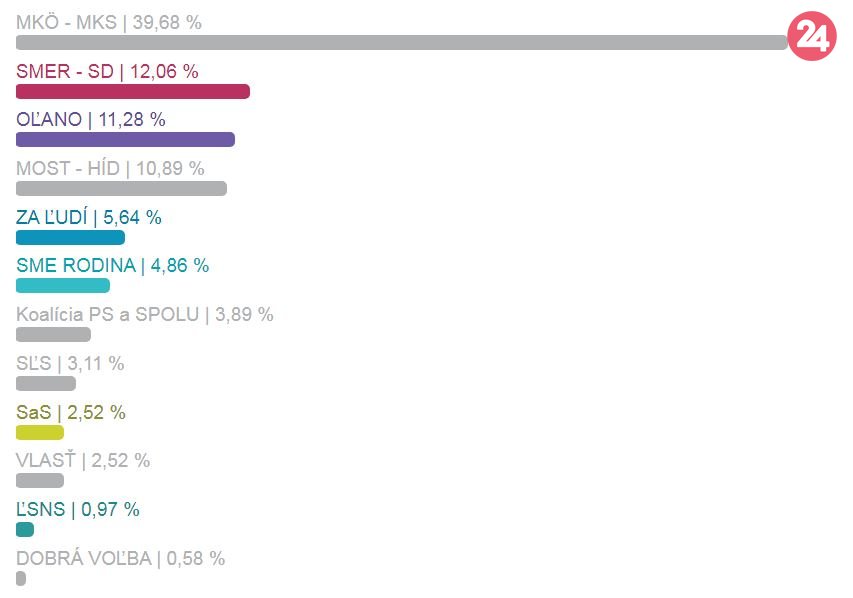This screenshot has width=853, height=598.
Task: Click the VLASŤ 2,52 % label
Action: point(83,461)
